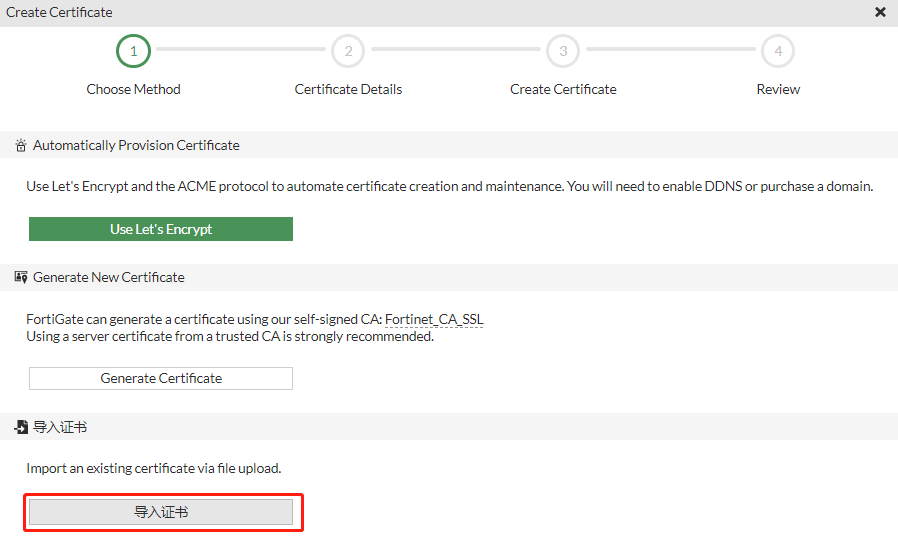Open the Fortinet_CA_SSL link
898x547 pixels.
pos(434,320)
